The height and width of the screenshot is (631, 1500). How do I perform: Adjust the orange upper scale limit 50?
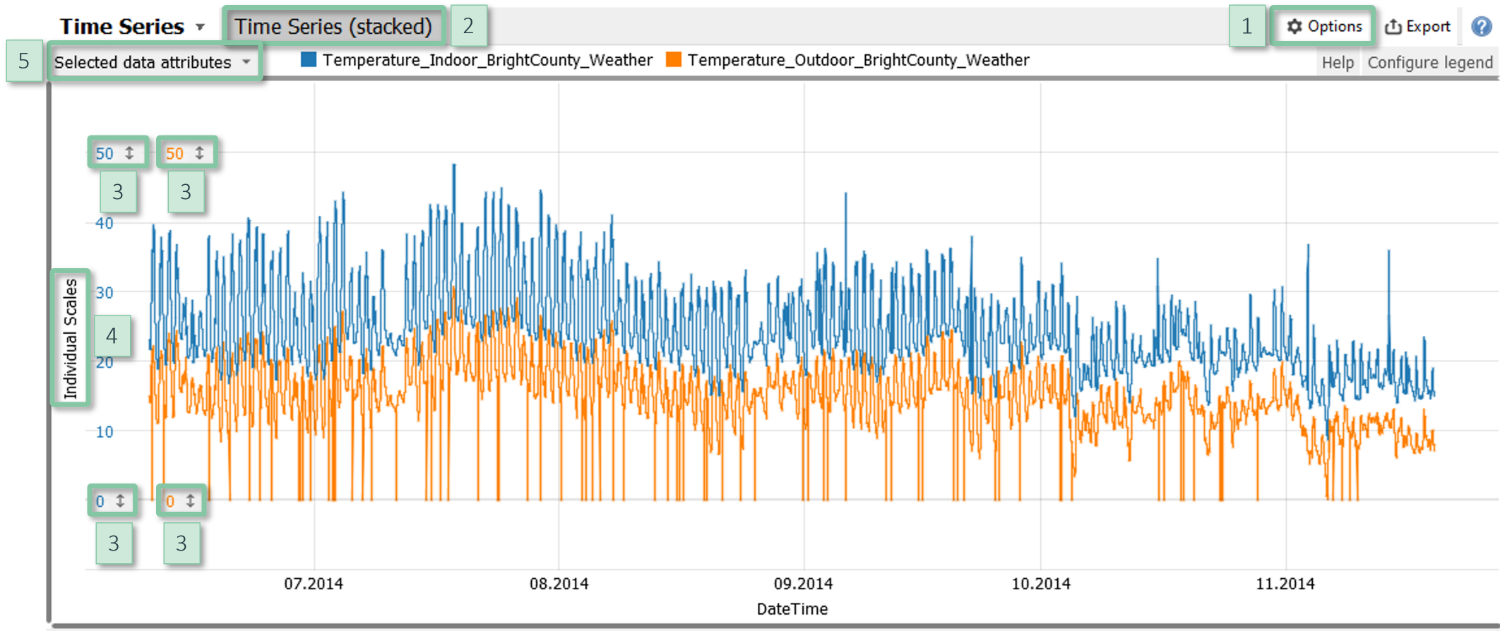point(186,153)
